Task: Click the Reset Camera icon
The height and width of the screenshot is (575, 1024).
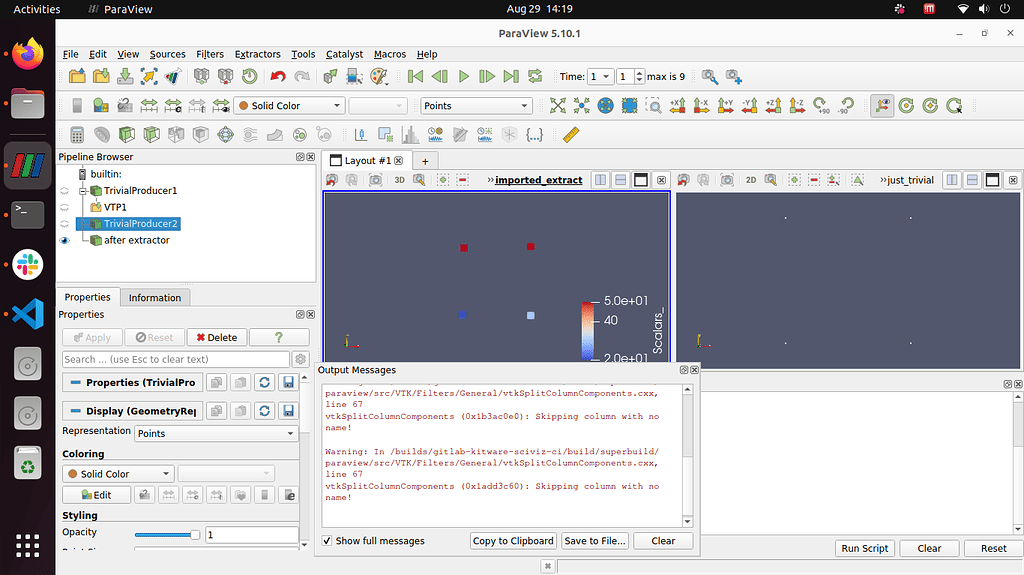Action: pos(557,106)
